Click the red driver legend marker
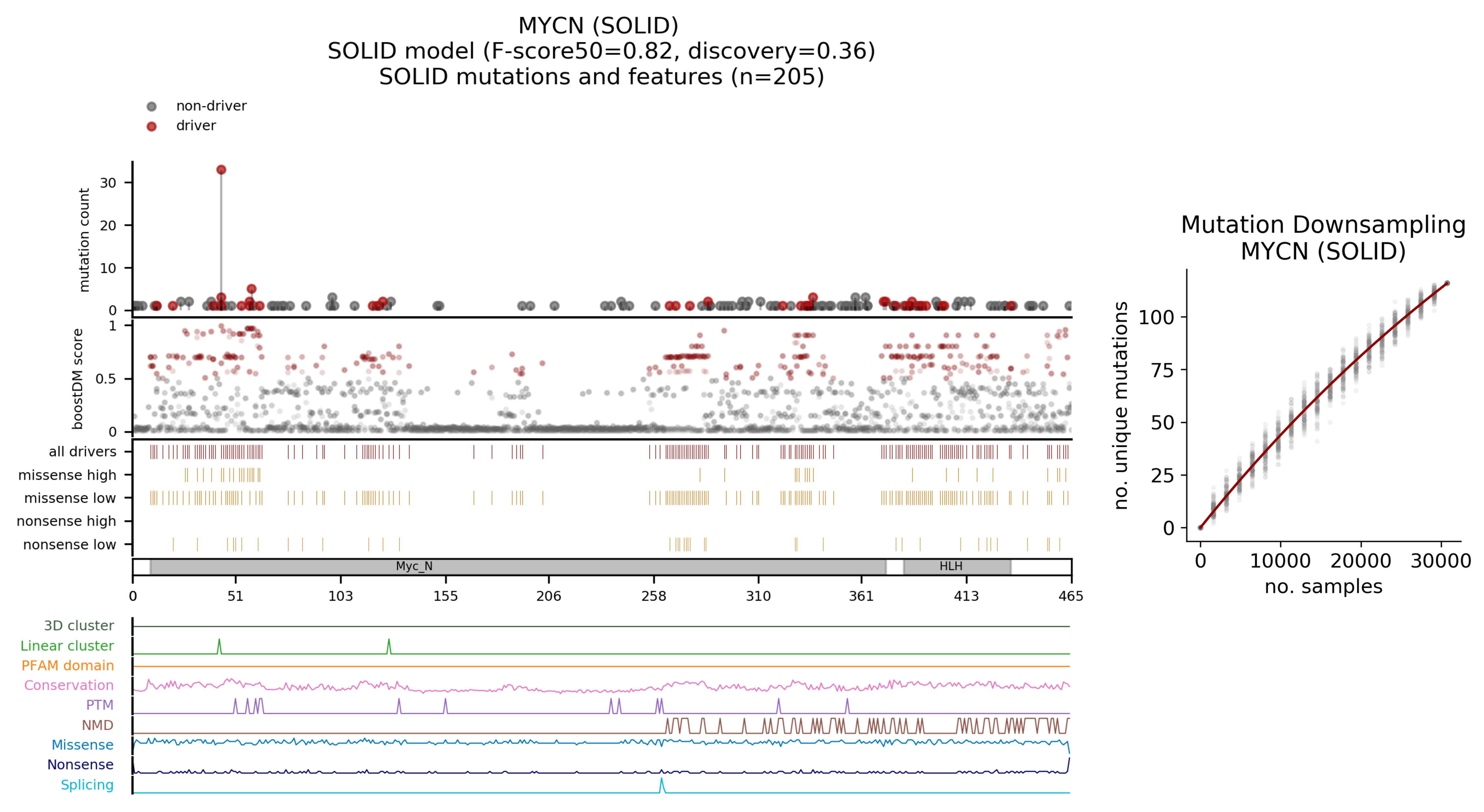 pyautogui.click(x=152, y=126)
